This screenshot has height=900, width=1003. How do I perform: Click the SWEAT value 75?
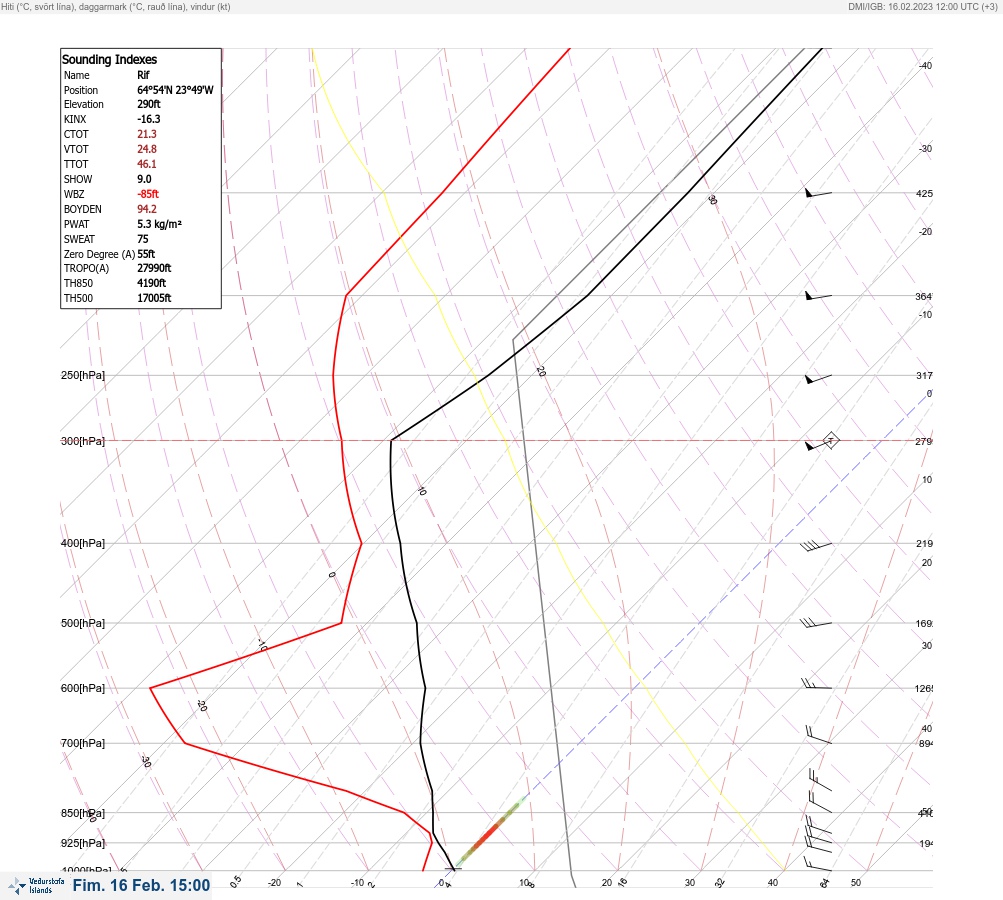(x=143, y=239)
